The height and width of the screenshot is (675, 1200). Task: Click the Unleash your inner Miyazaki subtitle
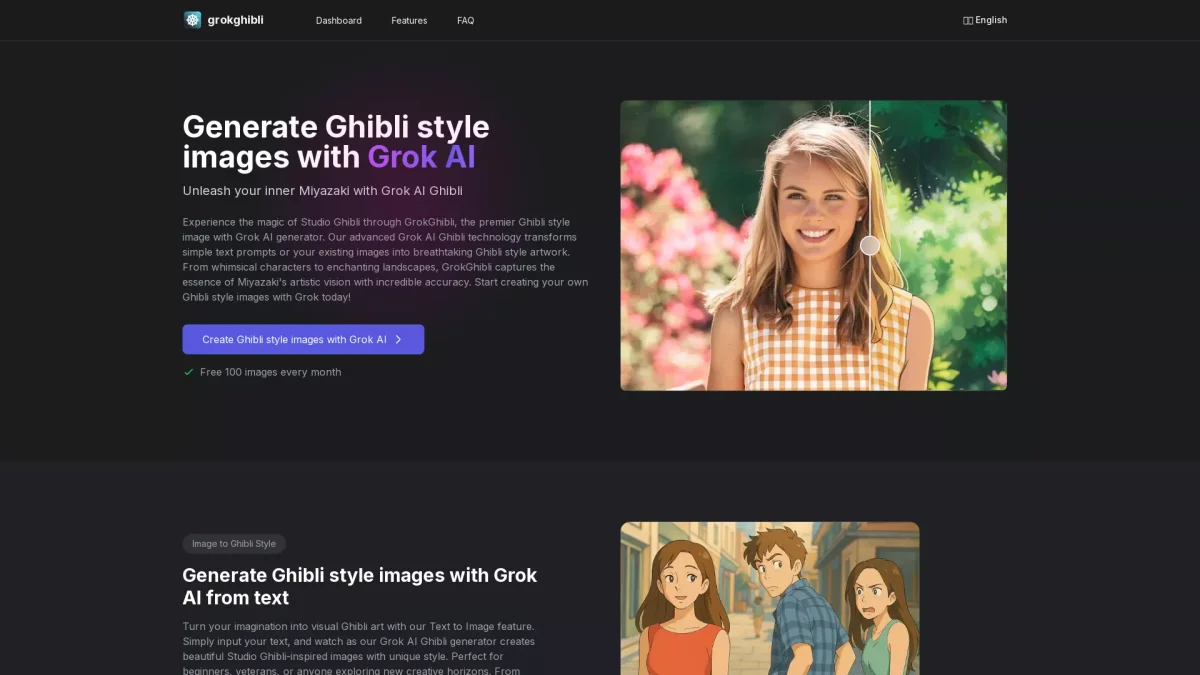tap(322, 191)
